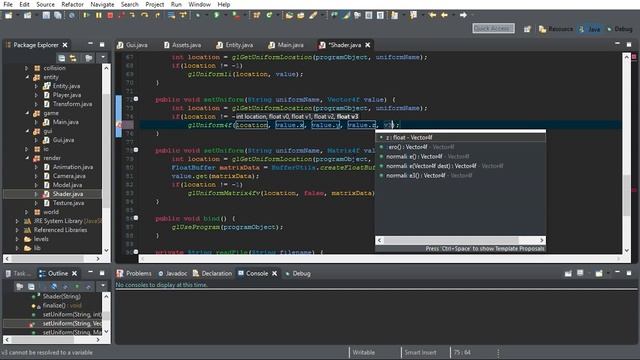Click the Step Over toolbar icon
Image resolution: width=640 pixels, height=360 pixels.
click(x=145, y=15)
